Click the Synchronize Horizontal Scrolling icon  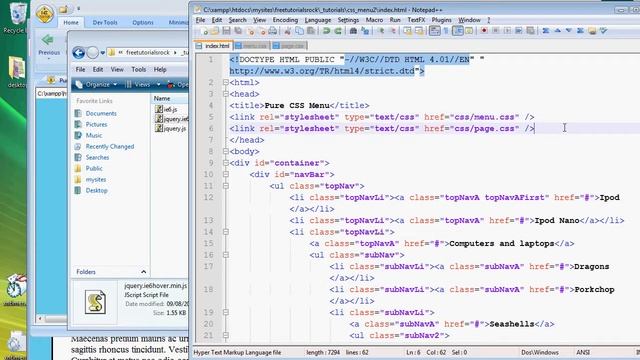tap(419, 31)
